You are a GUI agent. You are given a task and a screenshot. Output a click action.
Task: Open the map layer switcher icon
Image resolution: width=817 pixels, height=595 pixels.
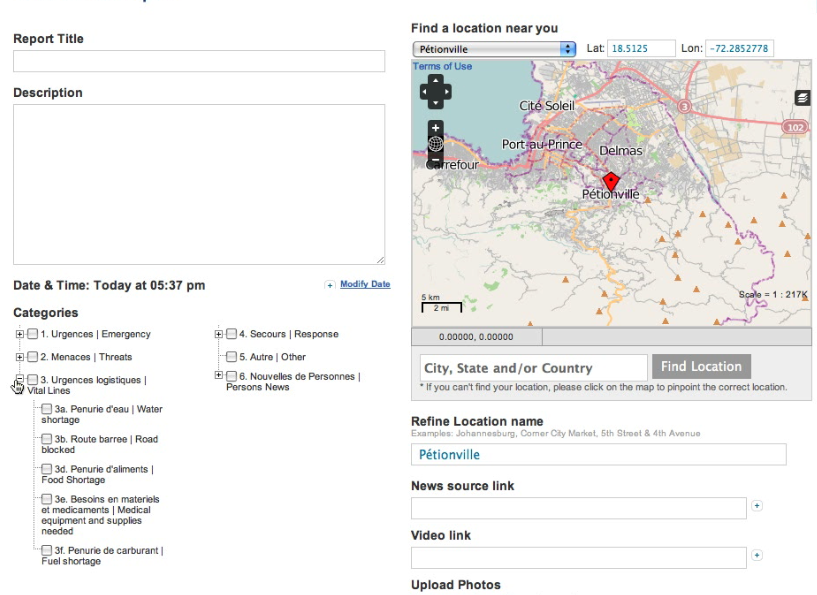pyautogui.click(x=802, y=98)
